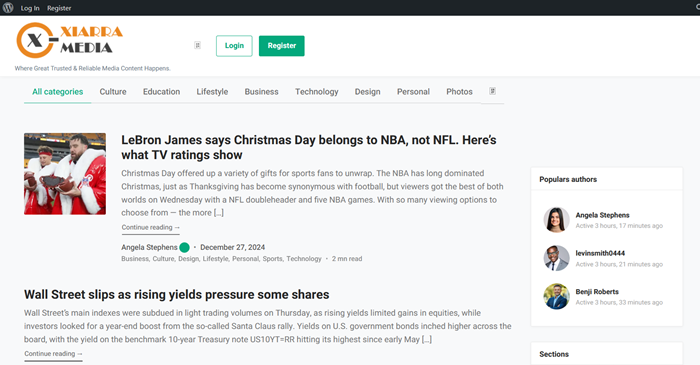
Task: Click the 2 mn read label
Action: coord(347,259)
